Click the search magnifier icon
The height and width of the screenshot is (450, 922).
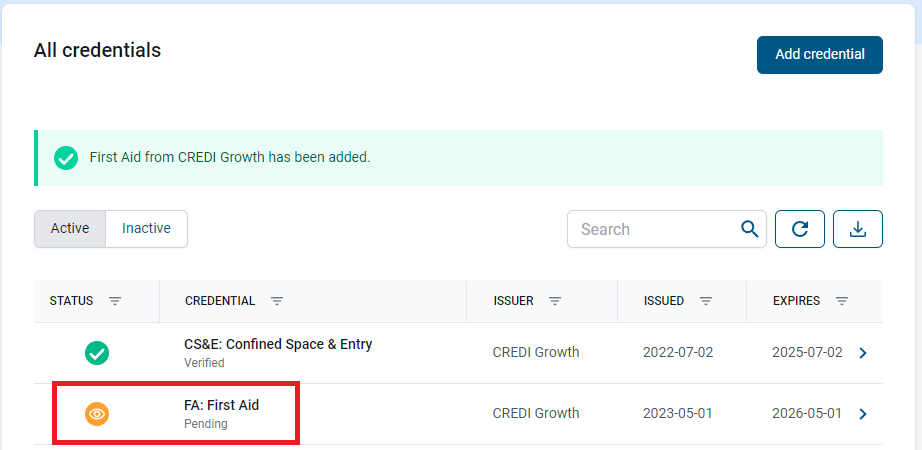tap(749, 229)
